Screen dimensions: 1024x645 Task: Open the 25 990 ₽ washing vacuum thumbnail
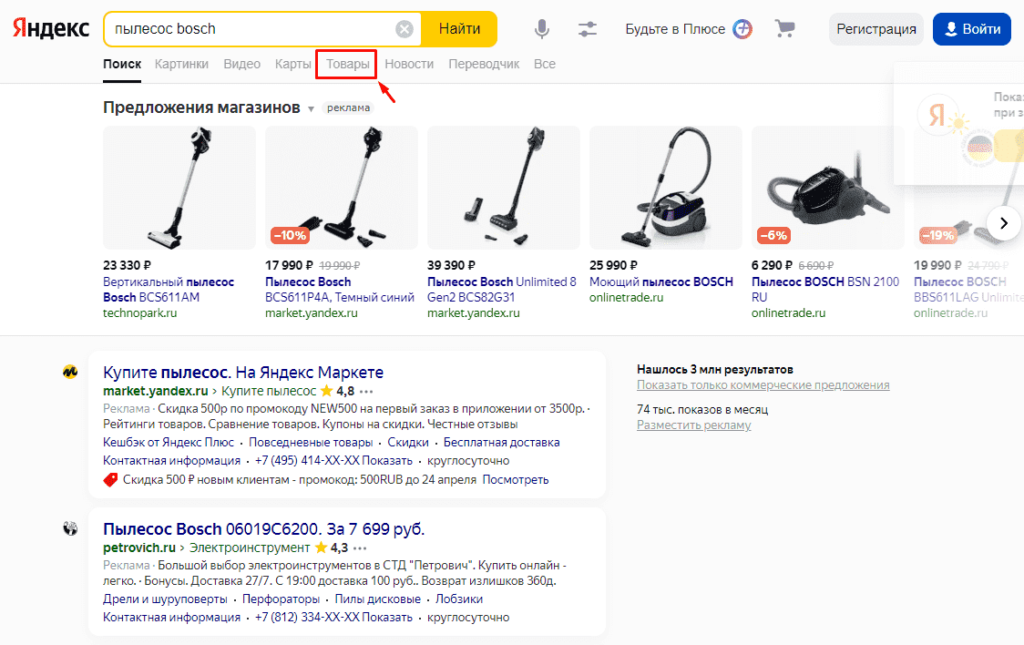pos(665,187)
